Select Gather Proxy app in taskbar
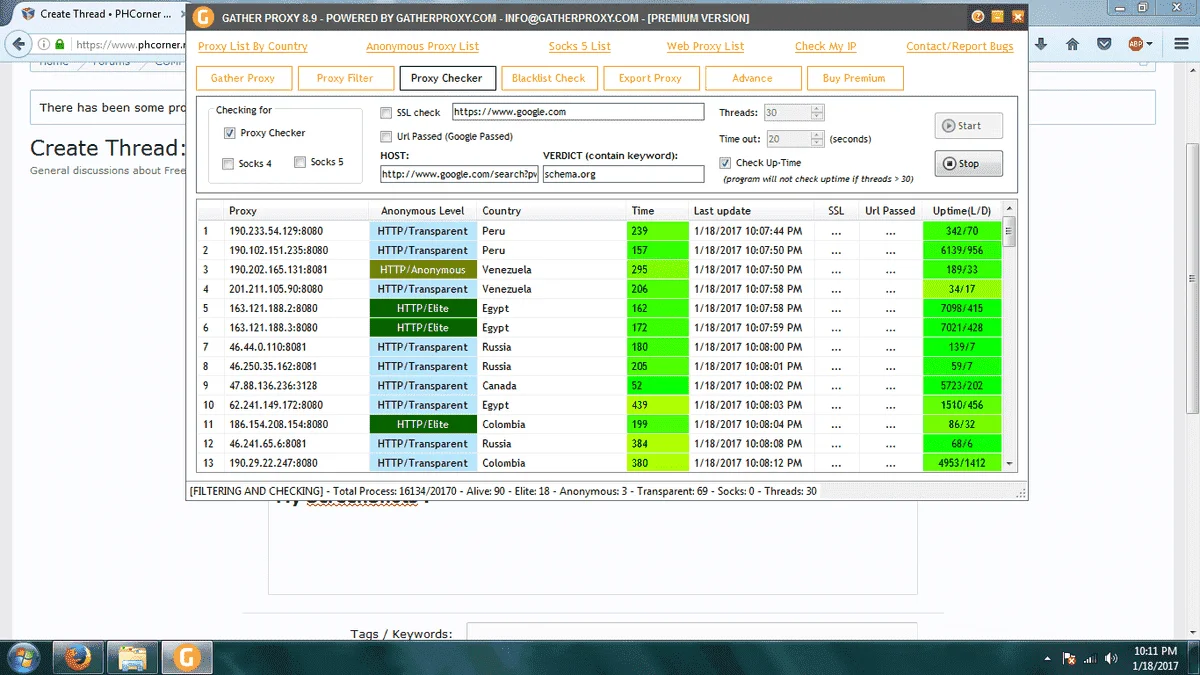Viewport: 1200px width, 675px height. 185,658
